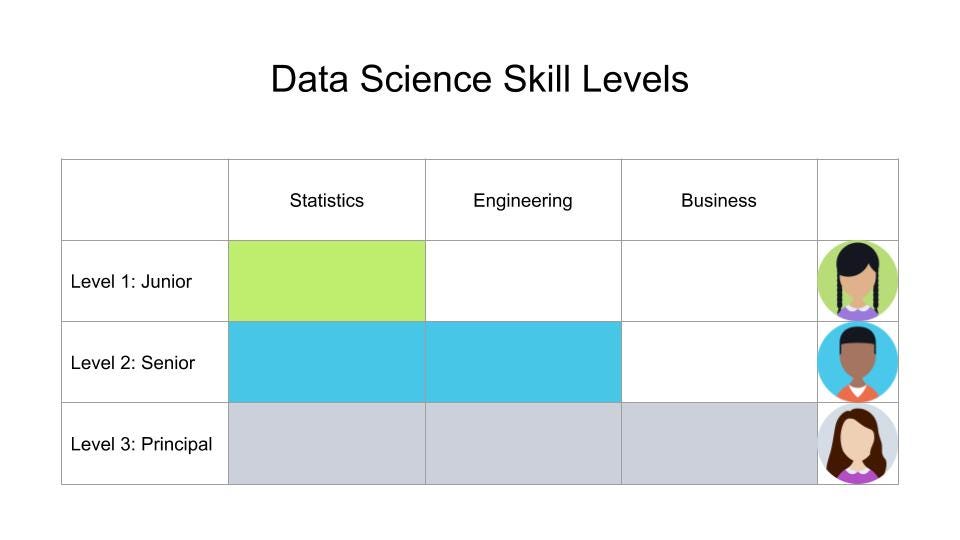Click the gray Principal Statistics cell
The height and width of the screenshot is (540, 960).
327,443
